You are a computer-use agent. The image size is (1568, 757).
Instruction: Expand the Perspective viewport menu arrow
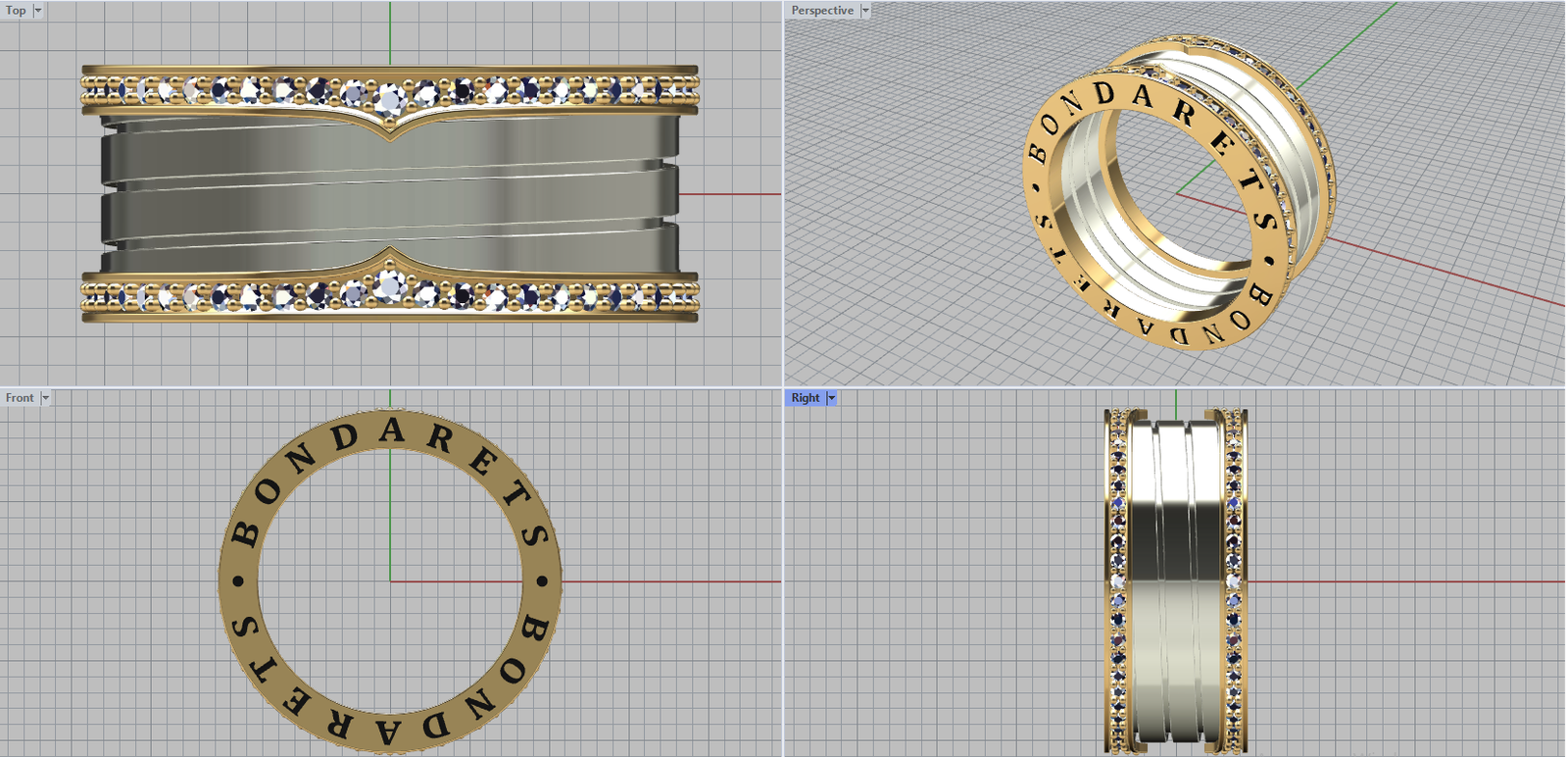click(x=865, y=11)
